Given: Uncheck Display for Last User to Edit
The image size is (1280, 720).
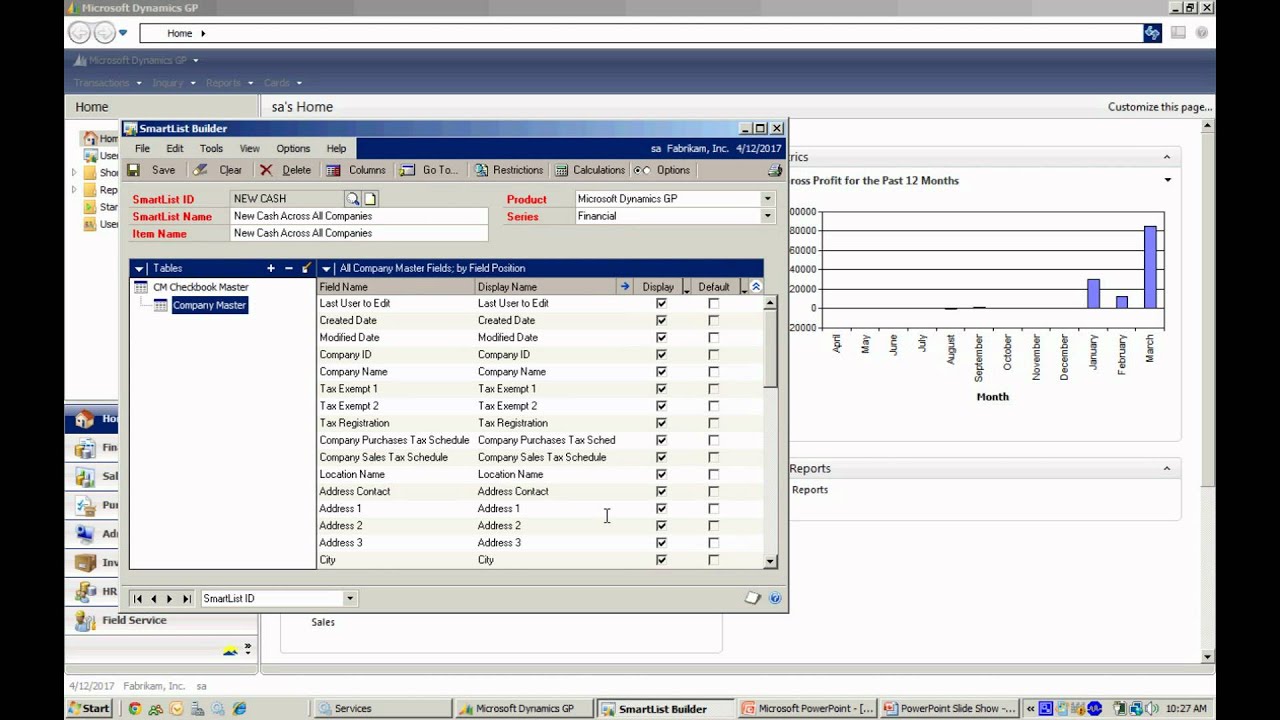Looking at the screenshot, I should point(661,303).
